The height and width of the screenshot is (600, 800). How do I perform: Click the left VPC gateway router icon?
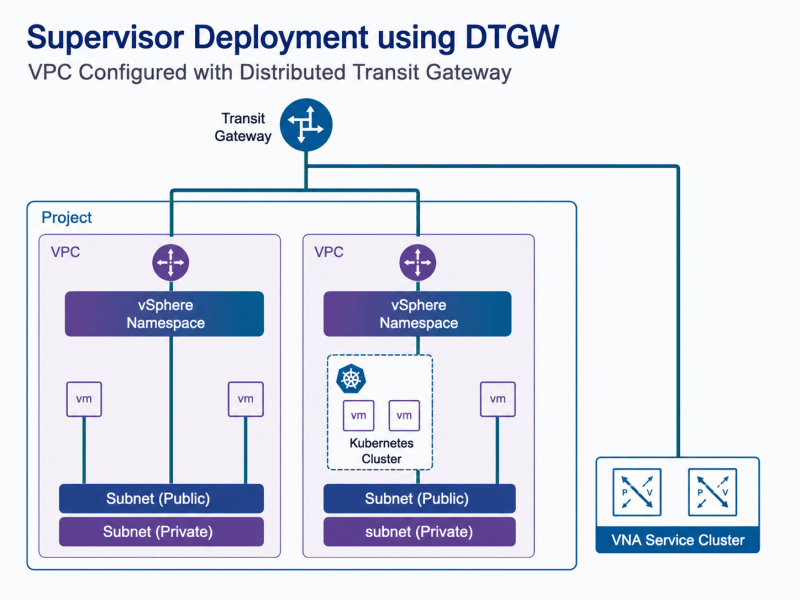coord(171,263)
